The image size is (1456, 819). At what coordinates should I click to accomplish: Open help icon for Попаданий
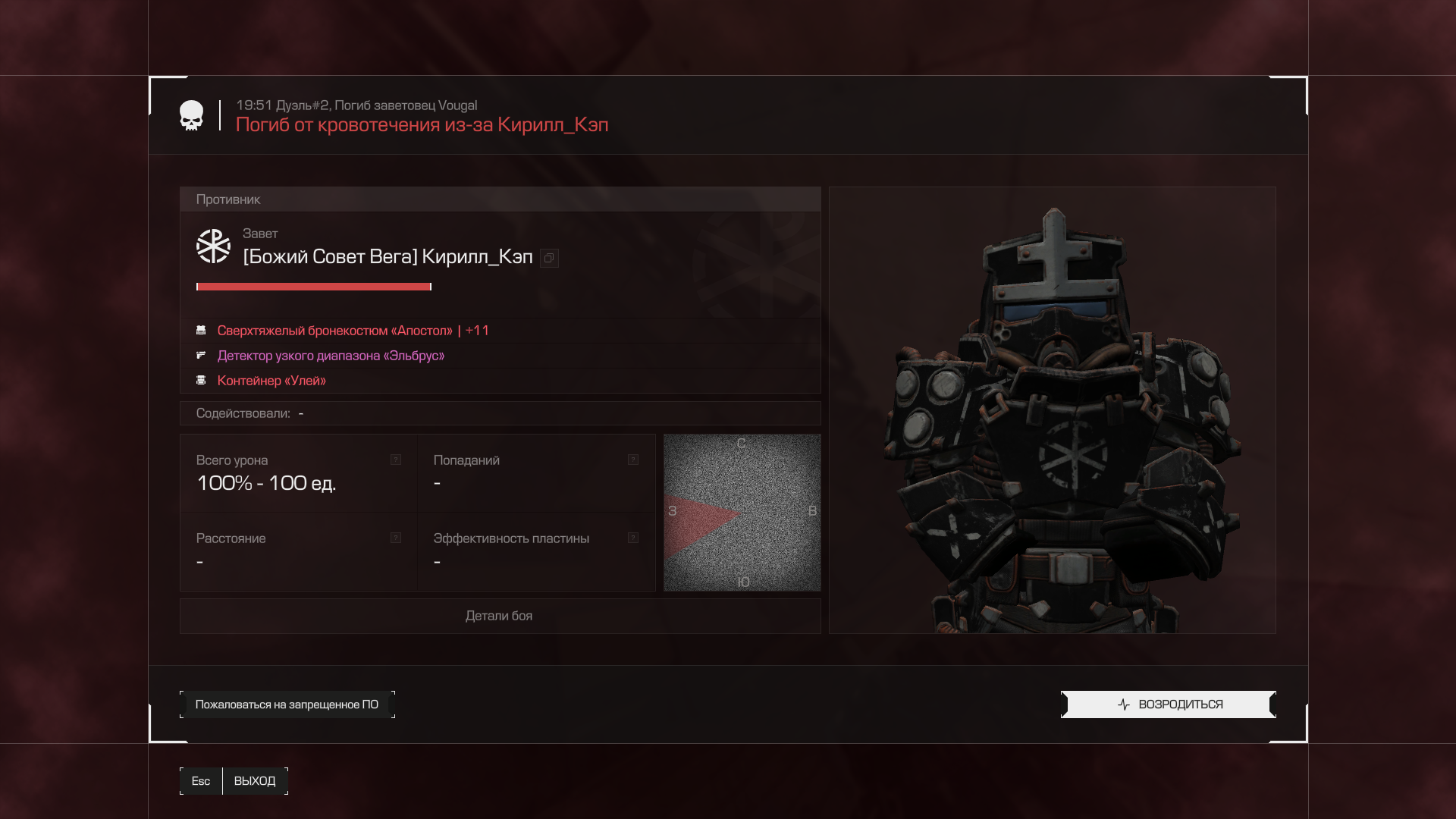click(633, 460)
